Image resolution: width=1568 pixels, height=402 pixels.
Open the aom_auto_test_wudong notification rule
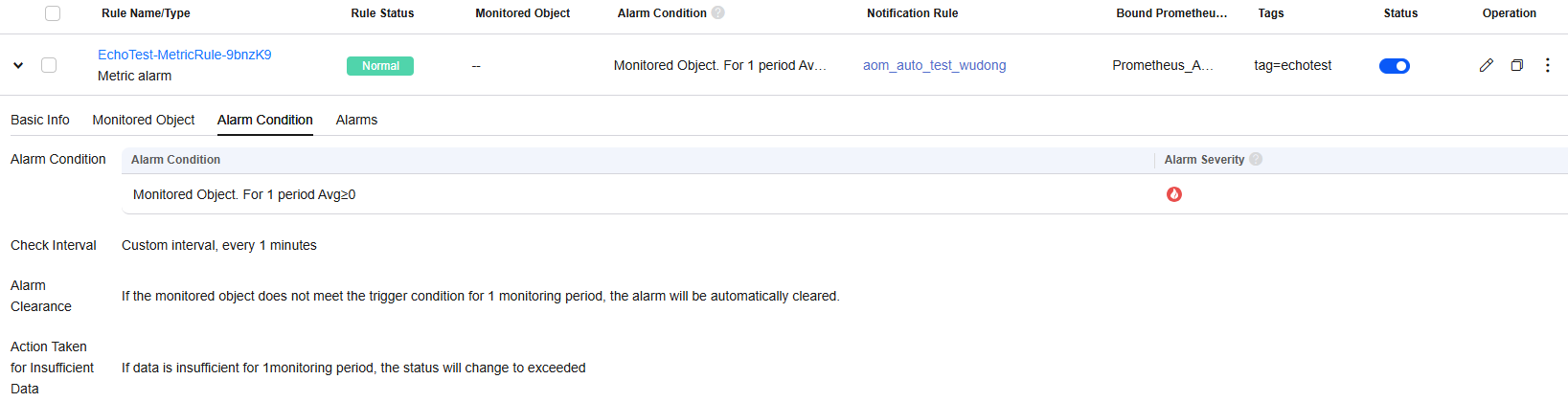934,65
